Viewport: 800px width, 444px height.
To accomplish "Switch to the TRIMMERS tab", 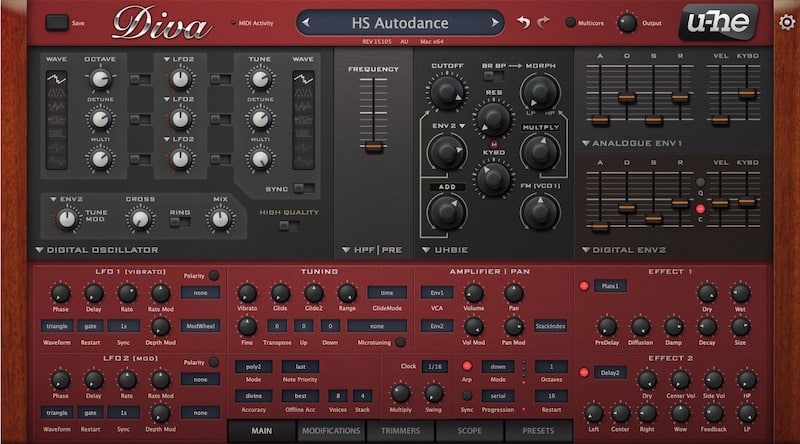I will coord(401,431).
